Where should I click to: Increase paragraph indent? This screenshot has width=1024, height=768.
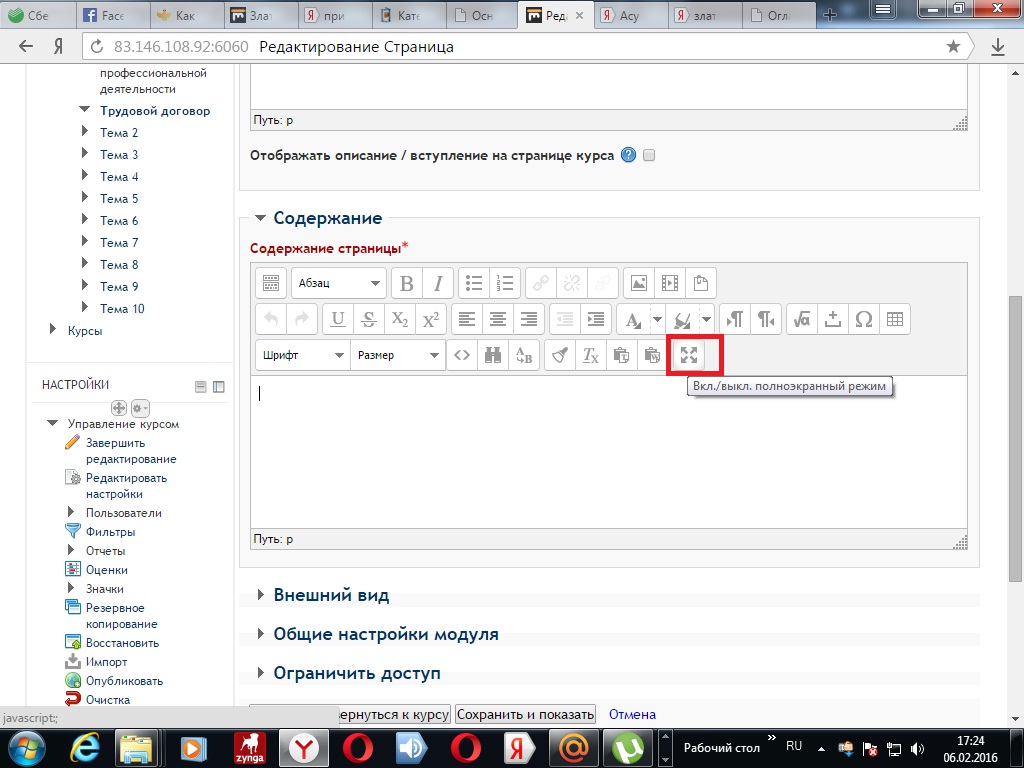click(596, 319)
